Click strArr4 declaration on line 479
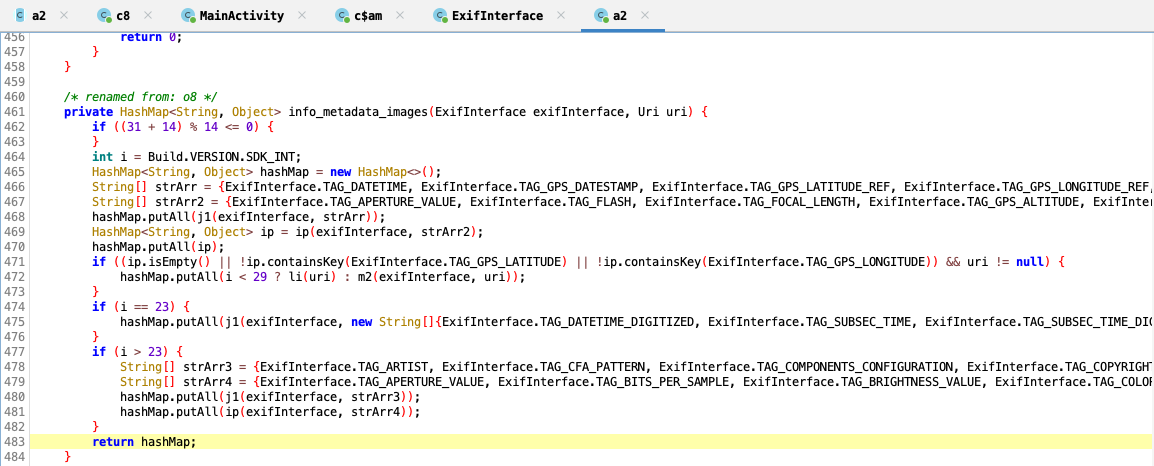This screenshot has height=466, width=1154. pyautogui.click(x=212, y=381)
